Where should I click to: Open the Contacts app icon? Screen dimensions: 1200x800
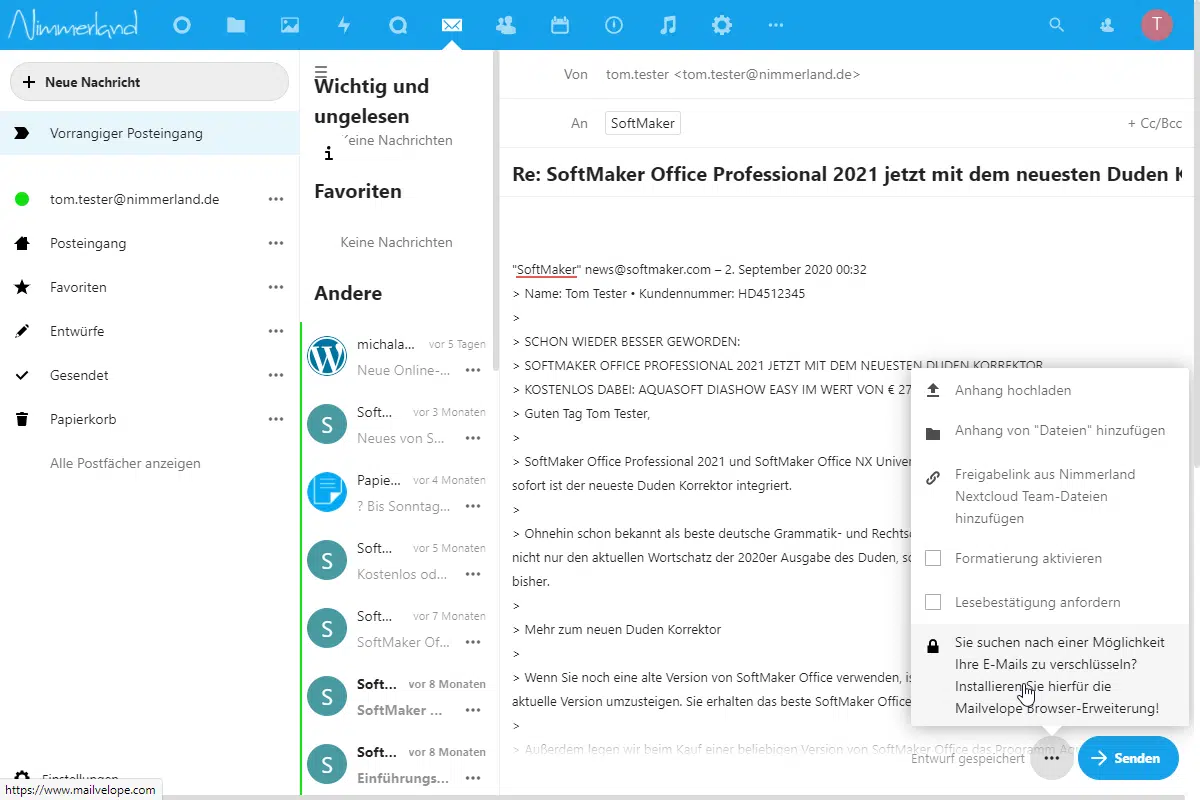click(506, 25)
